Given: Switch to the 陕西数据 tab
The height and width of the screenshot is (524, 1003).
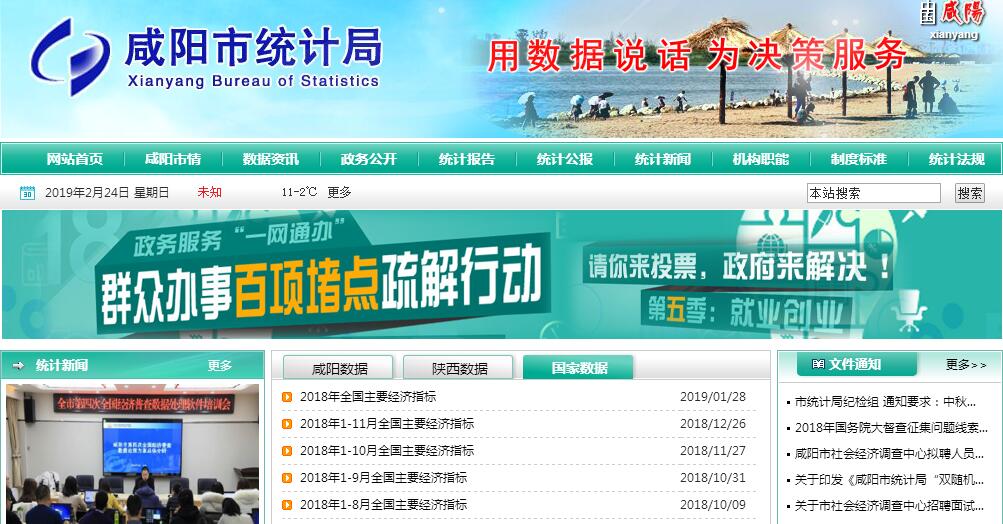Looking at the screenshot, I should tap(459, 368).
